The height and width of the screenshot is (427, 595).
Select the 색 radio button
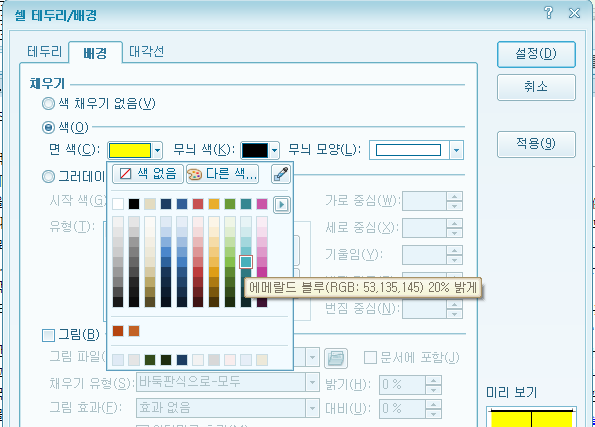(48, 128)
